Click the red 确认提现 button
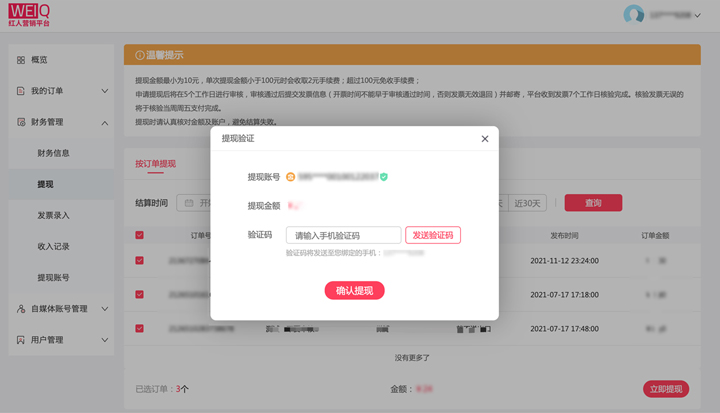This screenshot has width=720, height=413. (354, 291)
